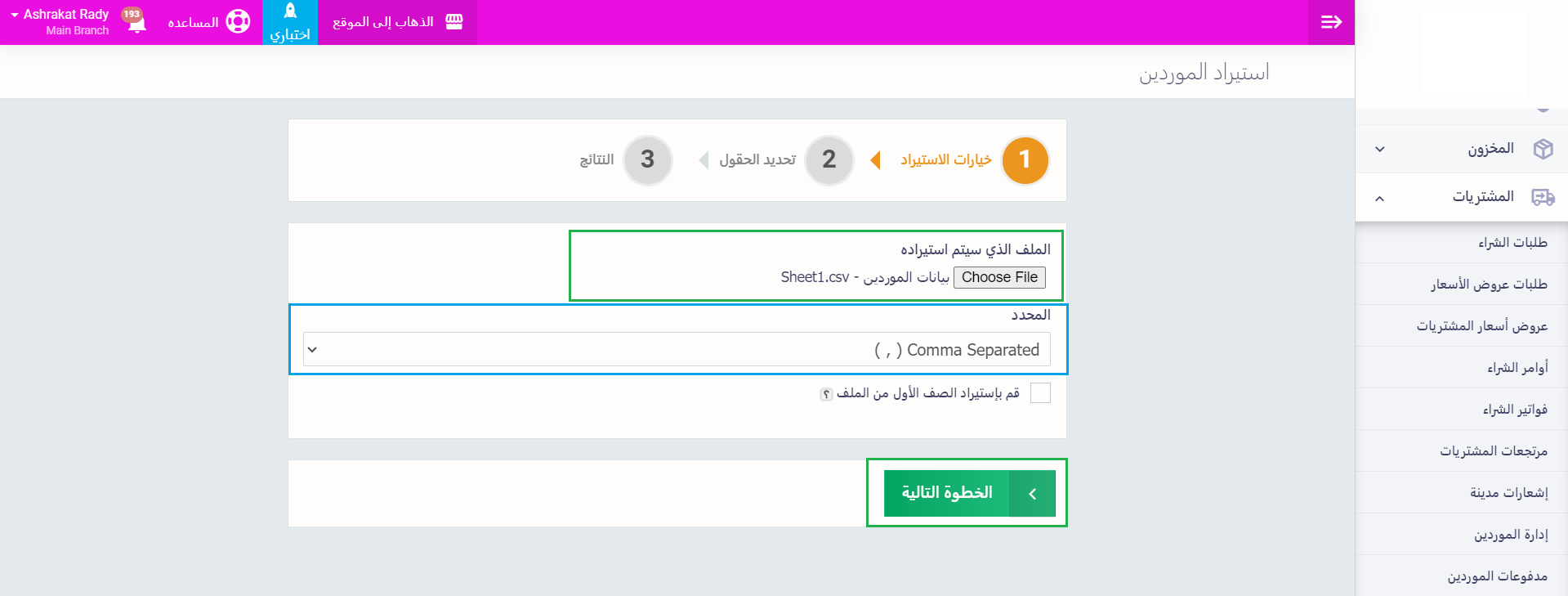Screen dimensions: 1568x596
Task: Click step 3 النتائج circle
Action: point(647,159)
